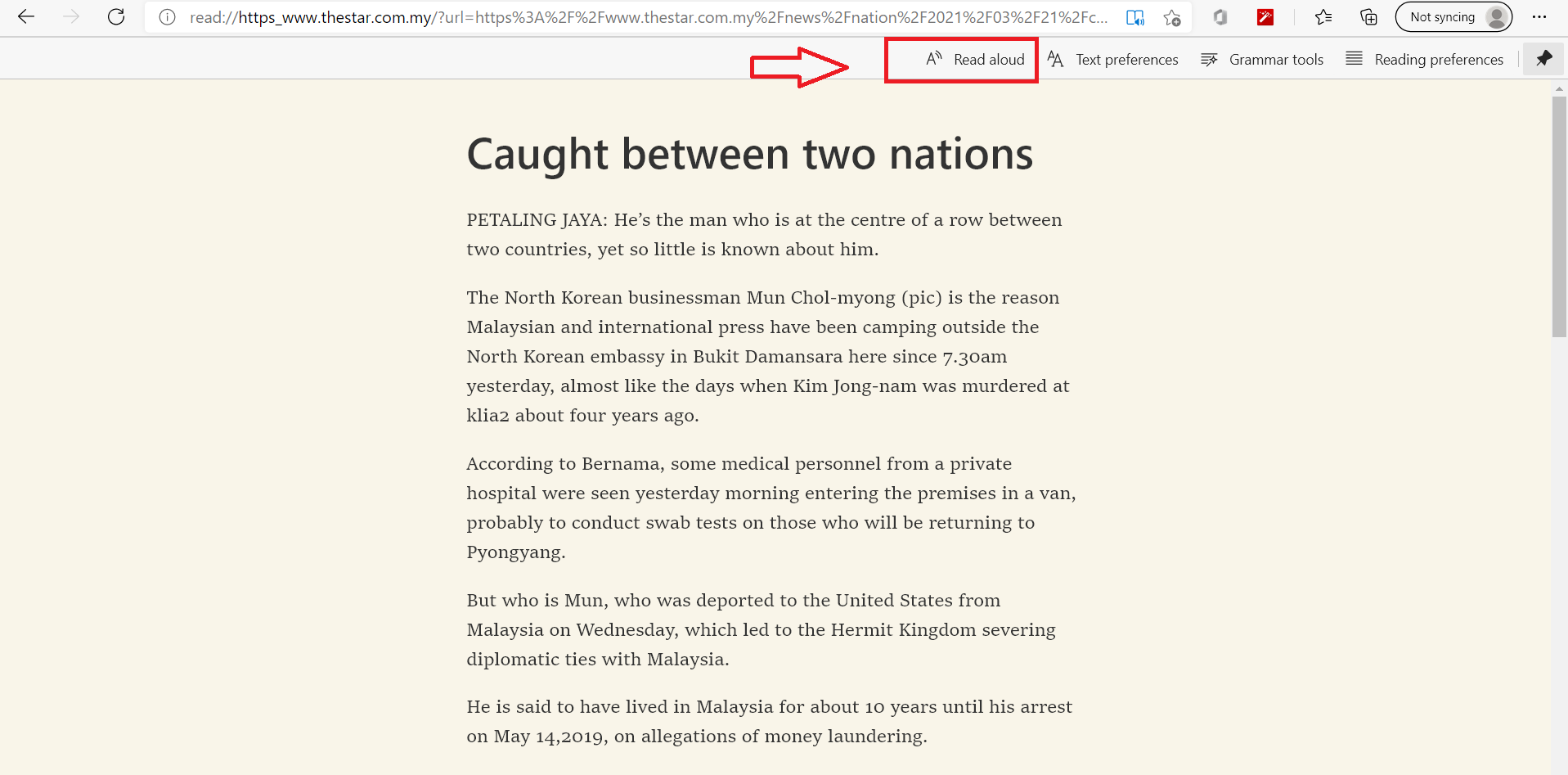Click the address bar URL field
The height and width of the screenshot is (775, 1568).
646,17
